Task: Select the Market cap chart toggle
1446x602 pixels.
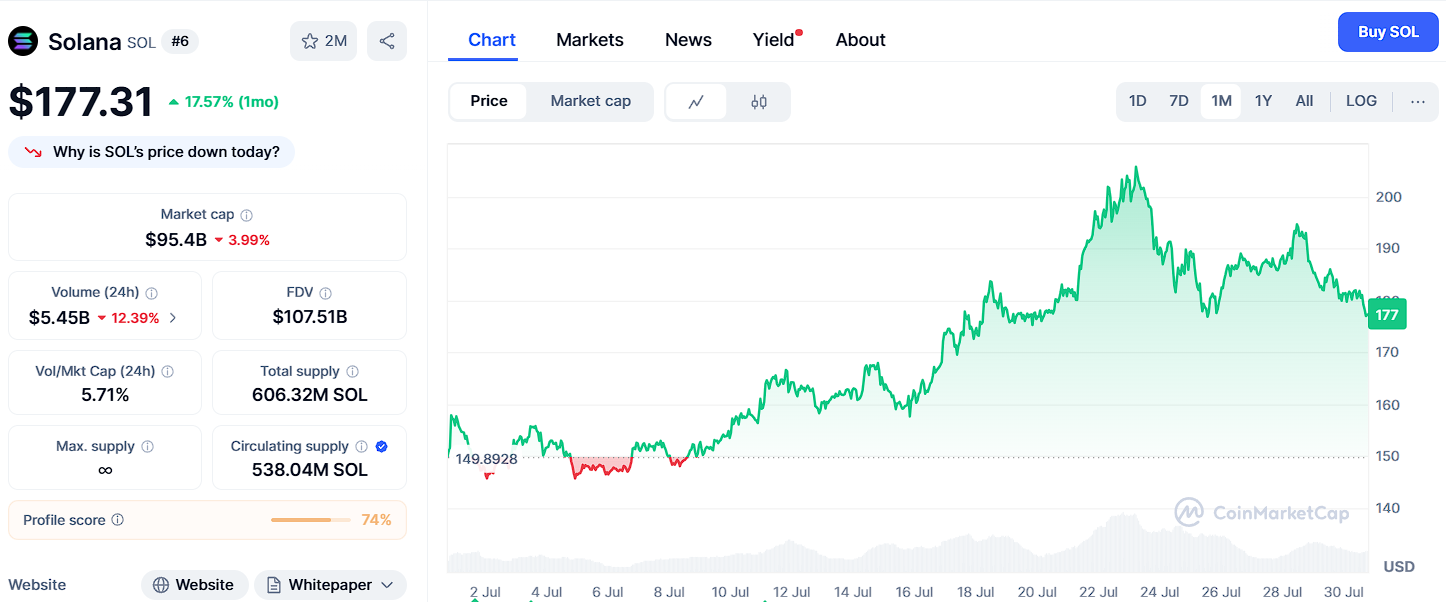Action: pyautogui.click(x=591, y=101)
